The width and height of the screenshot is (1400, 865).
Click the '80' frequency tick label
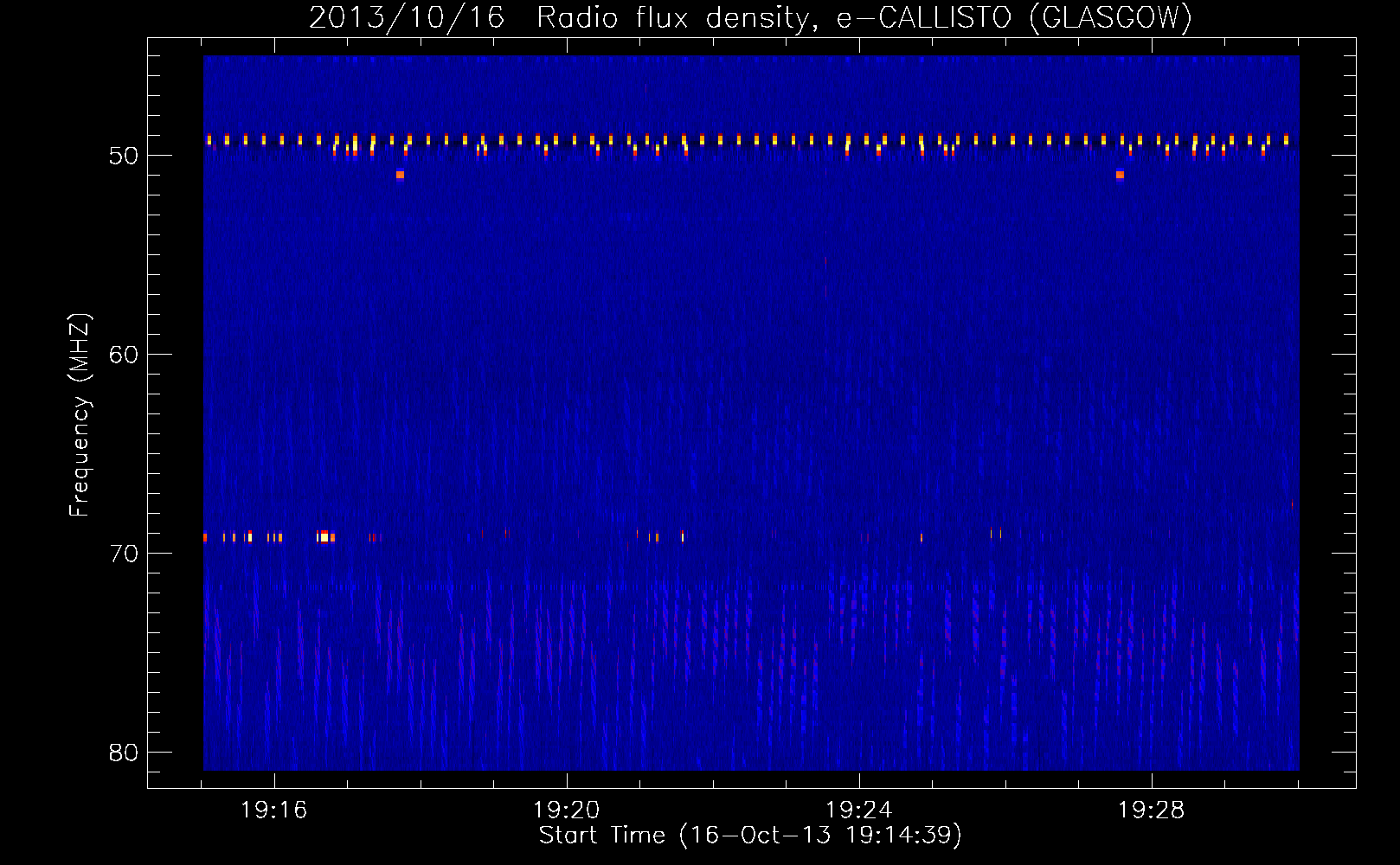click(x=124, y=753)
